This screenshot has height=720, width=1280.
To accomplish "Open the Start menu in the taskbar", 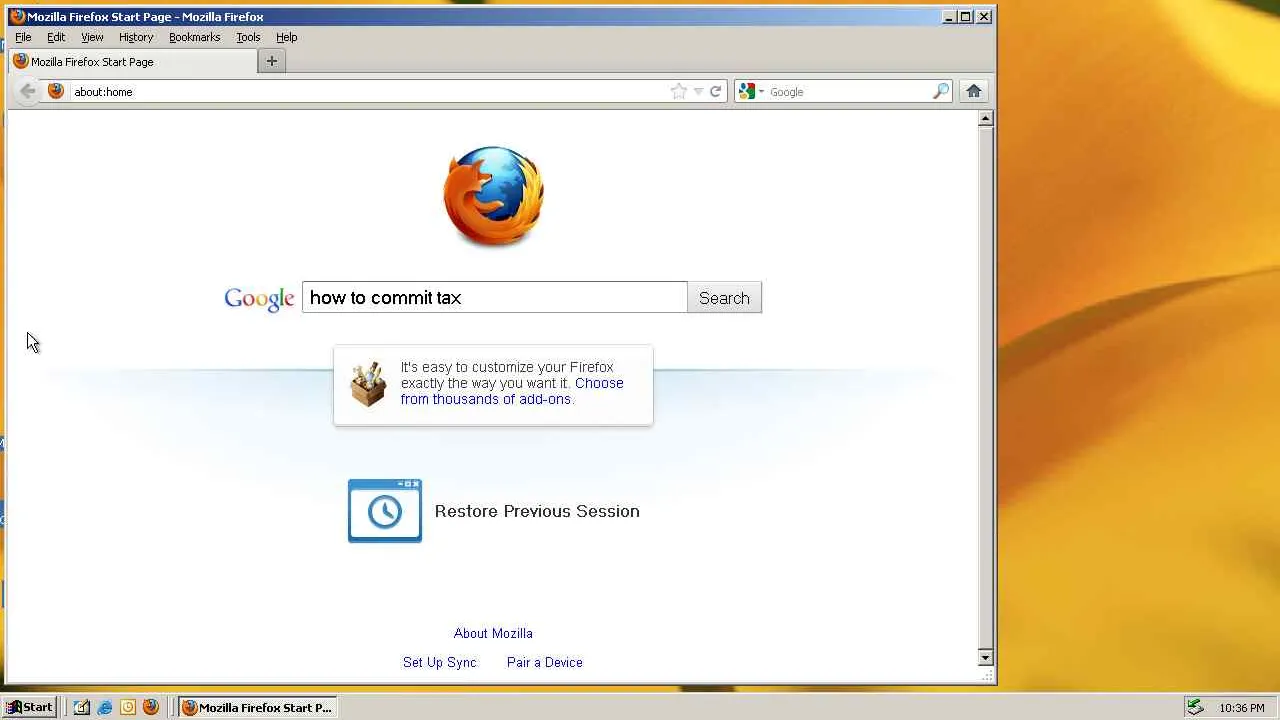I will pyautogui.click(x=30, y=707).
